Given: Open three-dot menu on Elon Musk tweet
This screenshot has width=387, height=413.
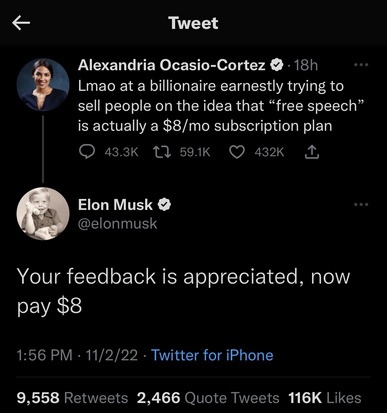Looking at the screenshot, I should point(361,204).
